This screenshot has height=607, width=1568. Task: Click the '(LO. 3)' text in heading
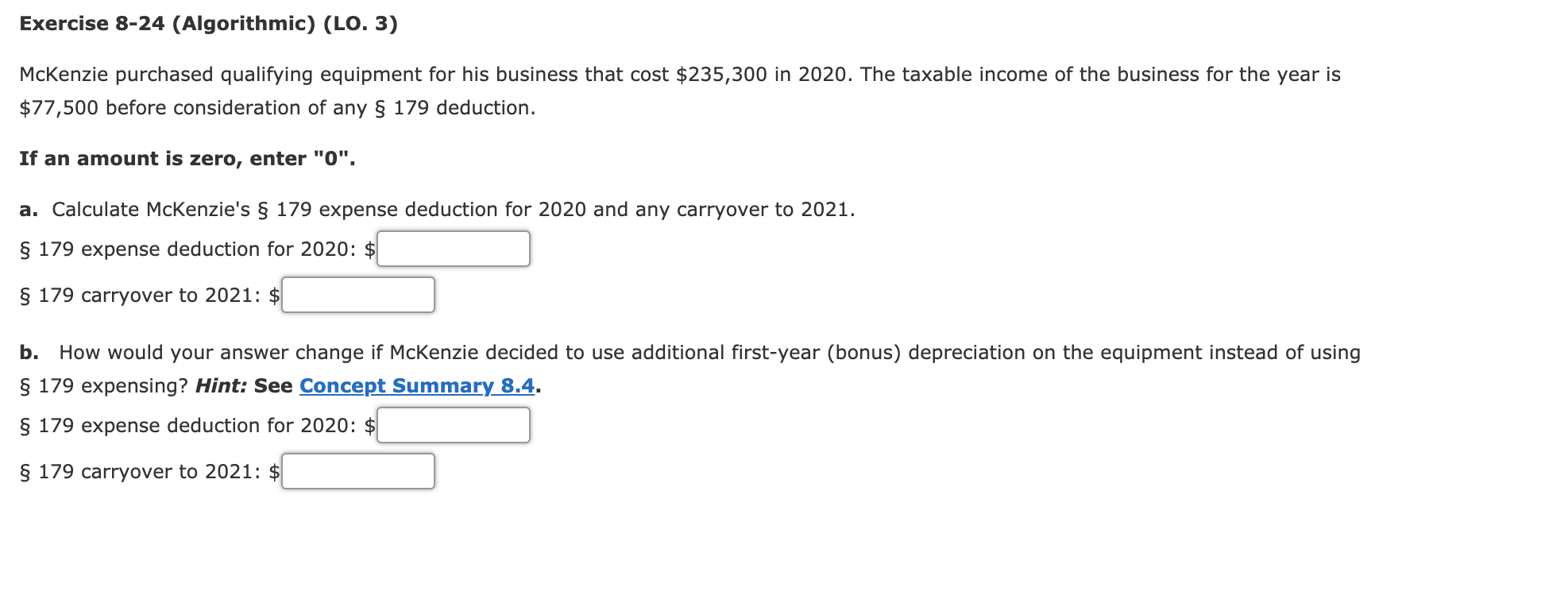(361, 24)
